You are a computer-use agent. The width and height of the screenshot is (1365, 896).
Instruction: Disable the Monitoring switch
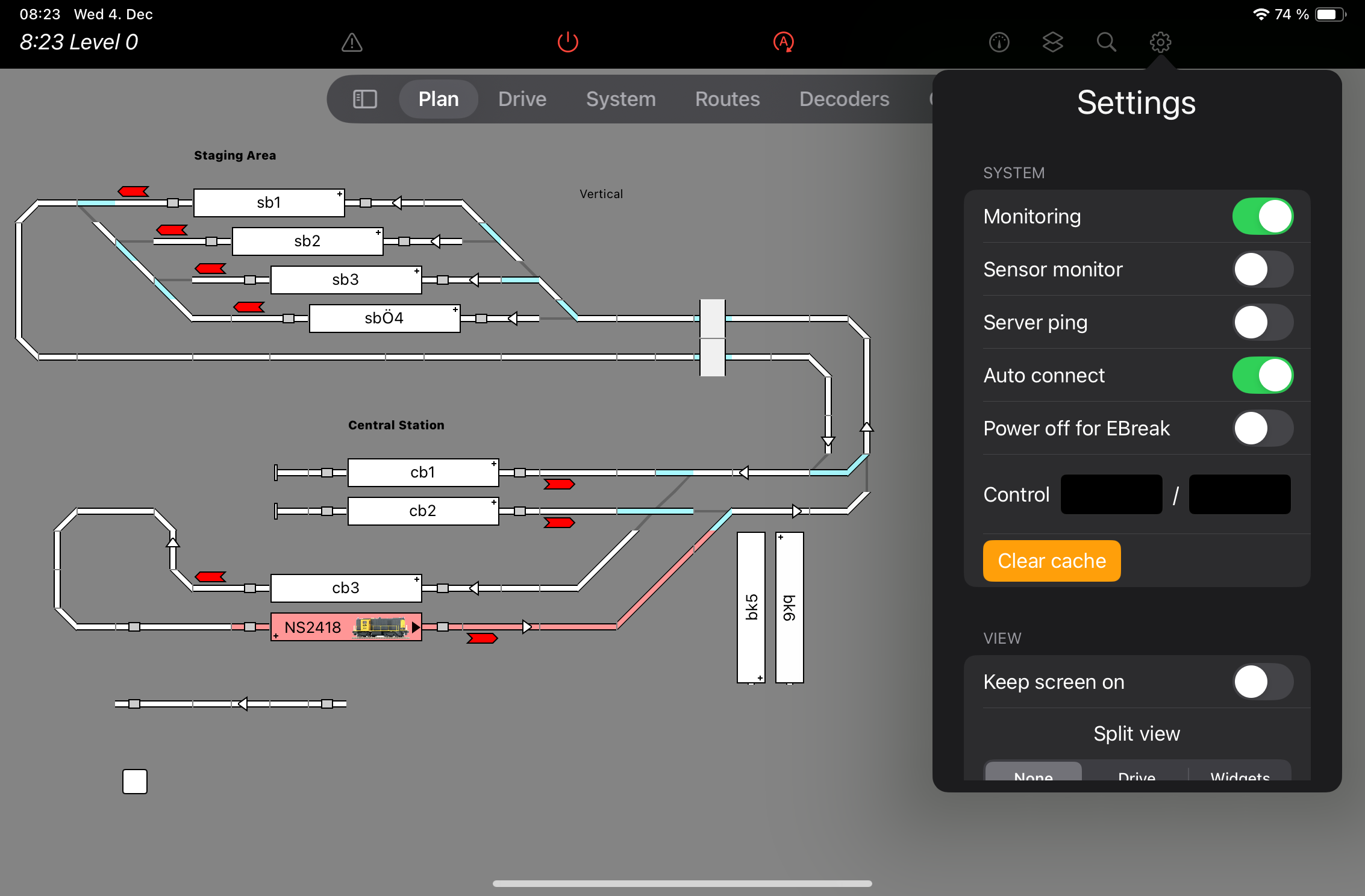coord(1262,216)
